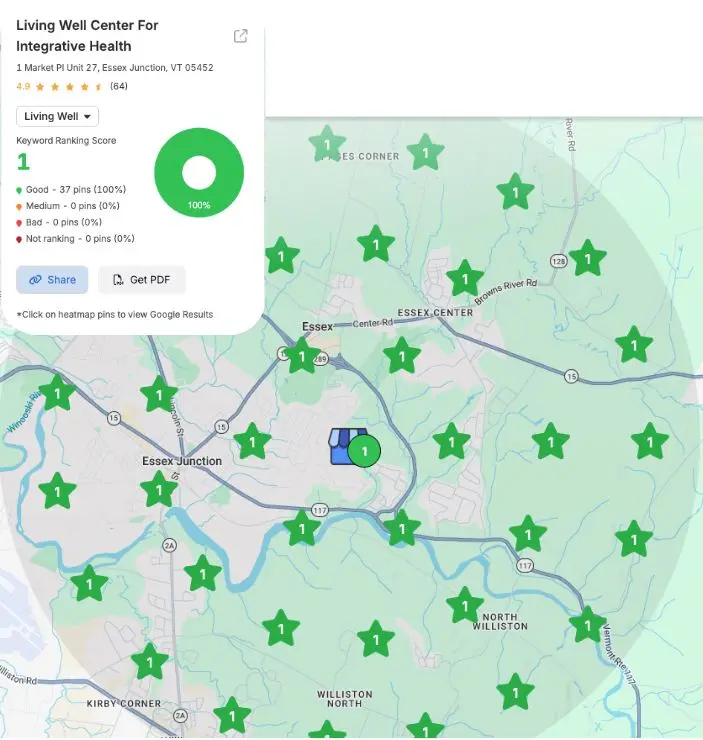This screenshot has height=740, width=703.
Task: Click the orange Medium legend pin icon
Action: click(19, 207)
